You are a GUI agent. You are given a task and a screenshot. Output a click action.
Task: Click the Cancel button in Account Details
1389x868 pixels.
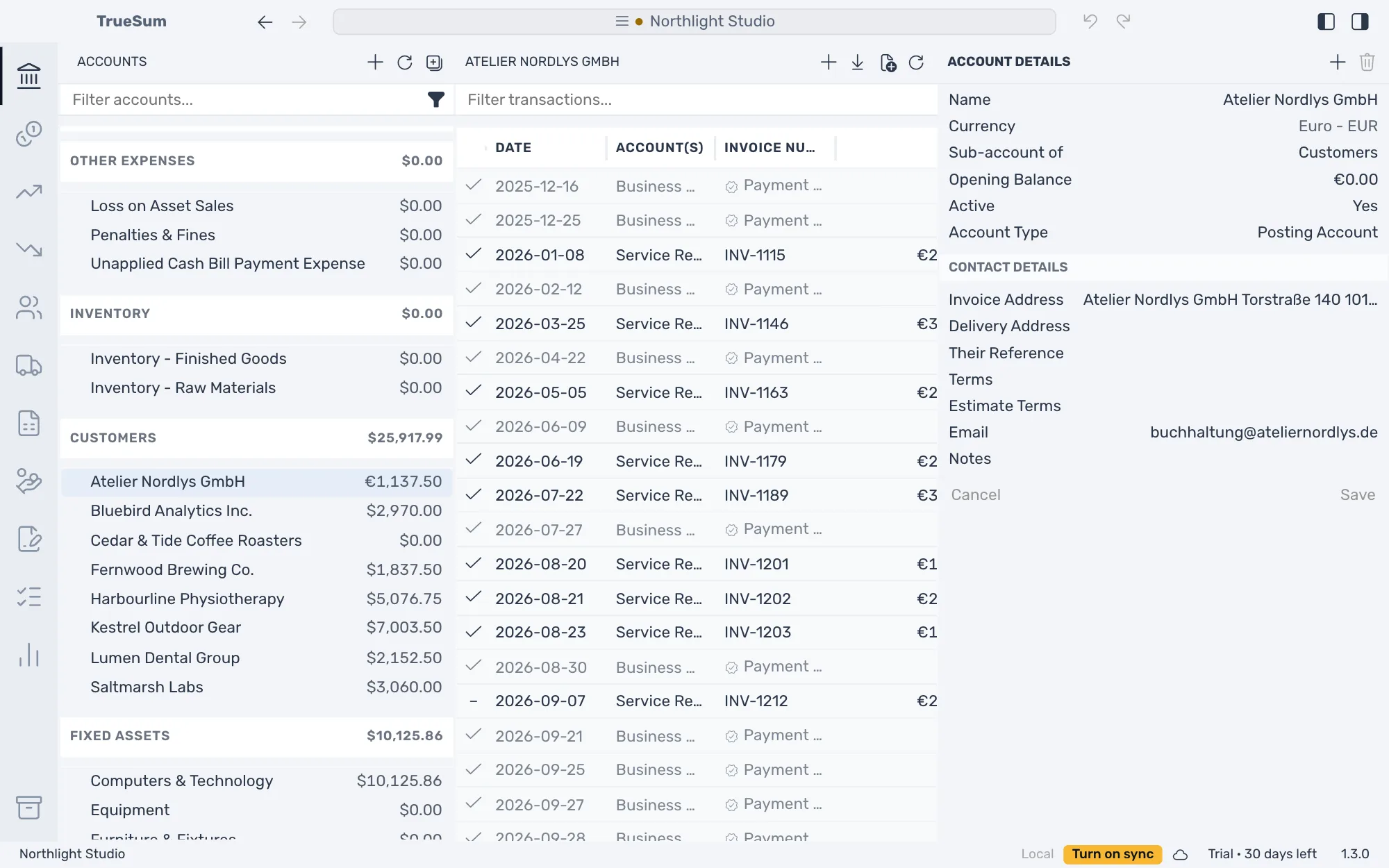pos(975,495)
